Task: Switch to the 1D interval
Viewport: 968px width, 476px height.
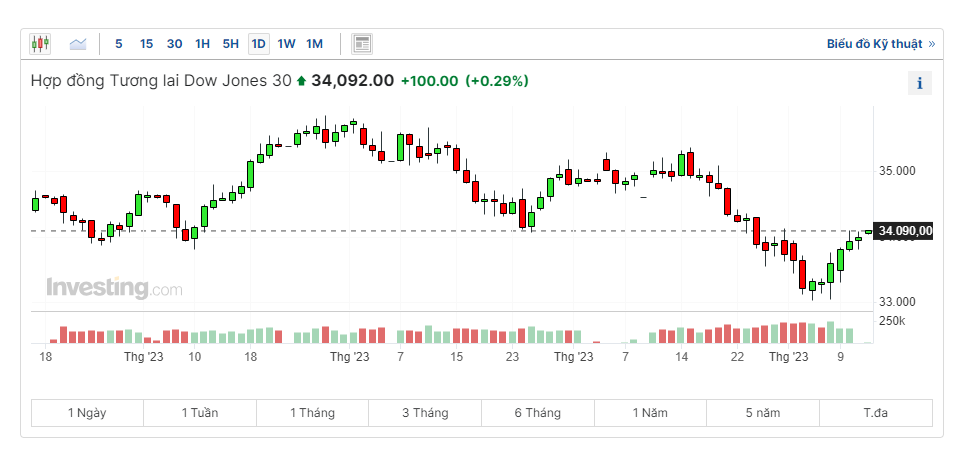Action: click(258, 44)
